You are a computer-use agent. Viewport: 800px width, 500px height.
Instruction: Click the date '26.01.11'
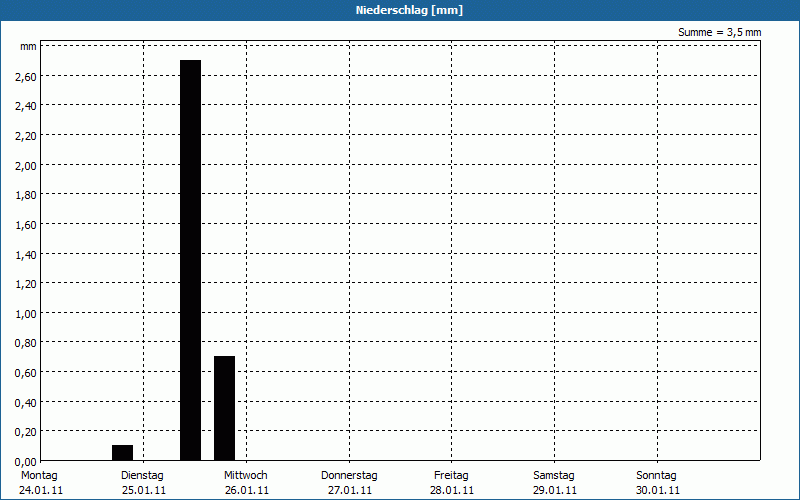click(x=247, y=490)
